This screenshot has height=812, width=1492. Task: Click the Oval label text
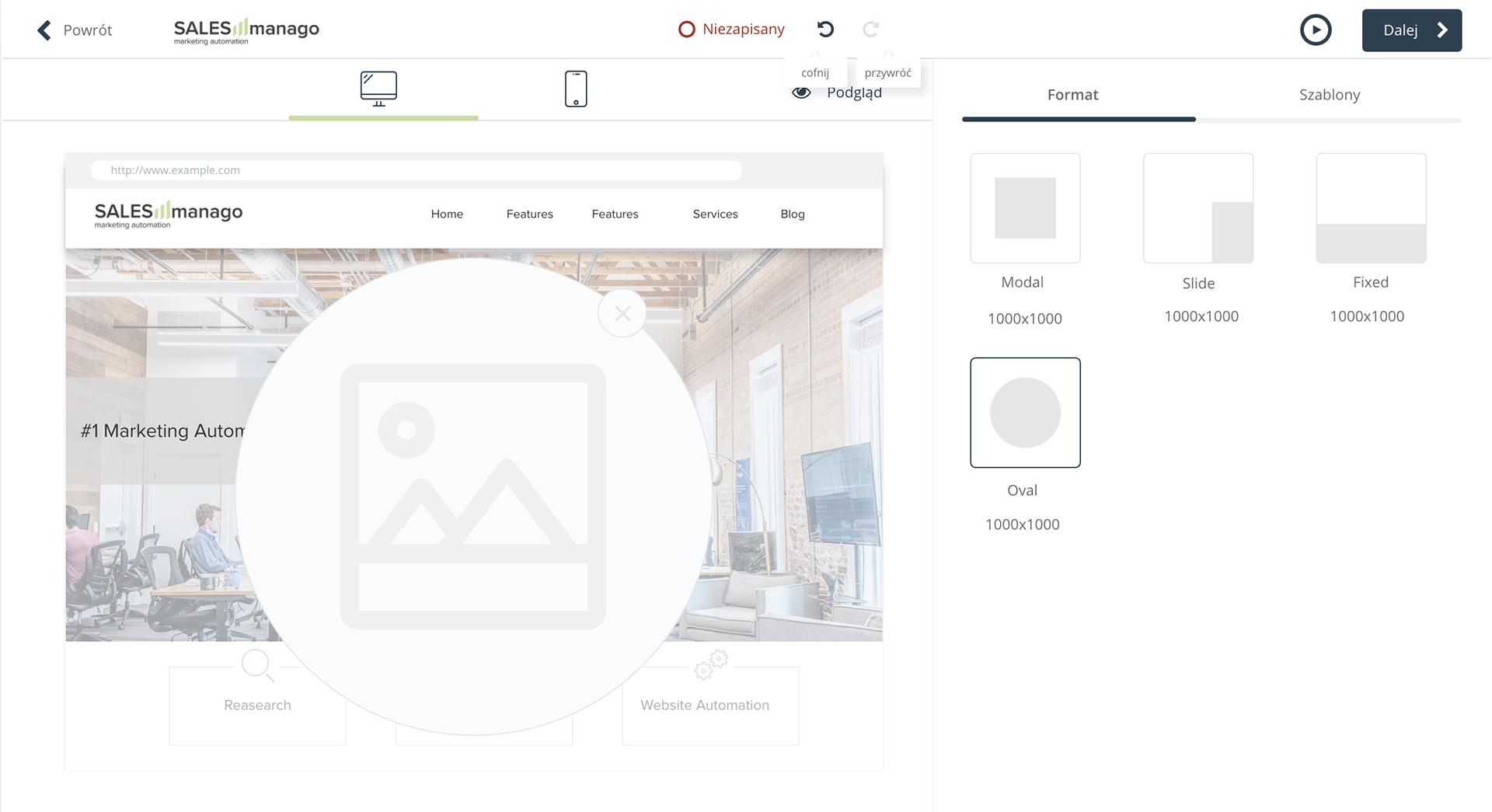point(1022,490)
